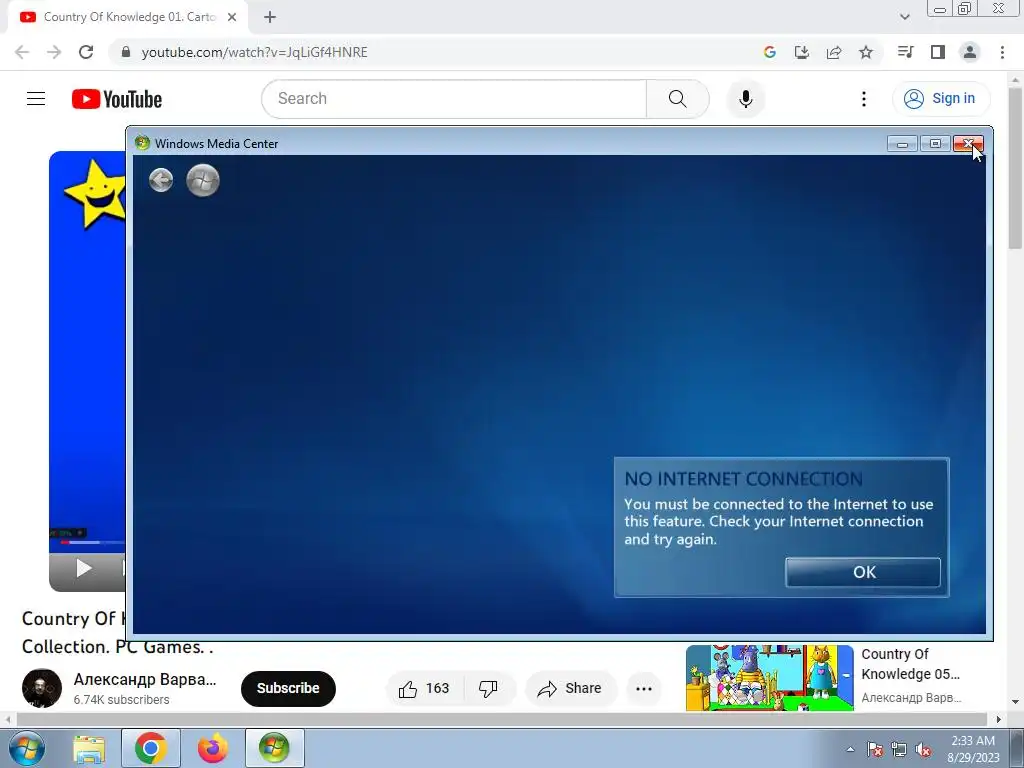Click Chrome's back navigation arrow
Image resolution: width=1024 pixels, height=768 pixels.
[x=22, y=52]
